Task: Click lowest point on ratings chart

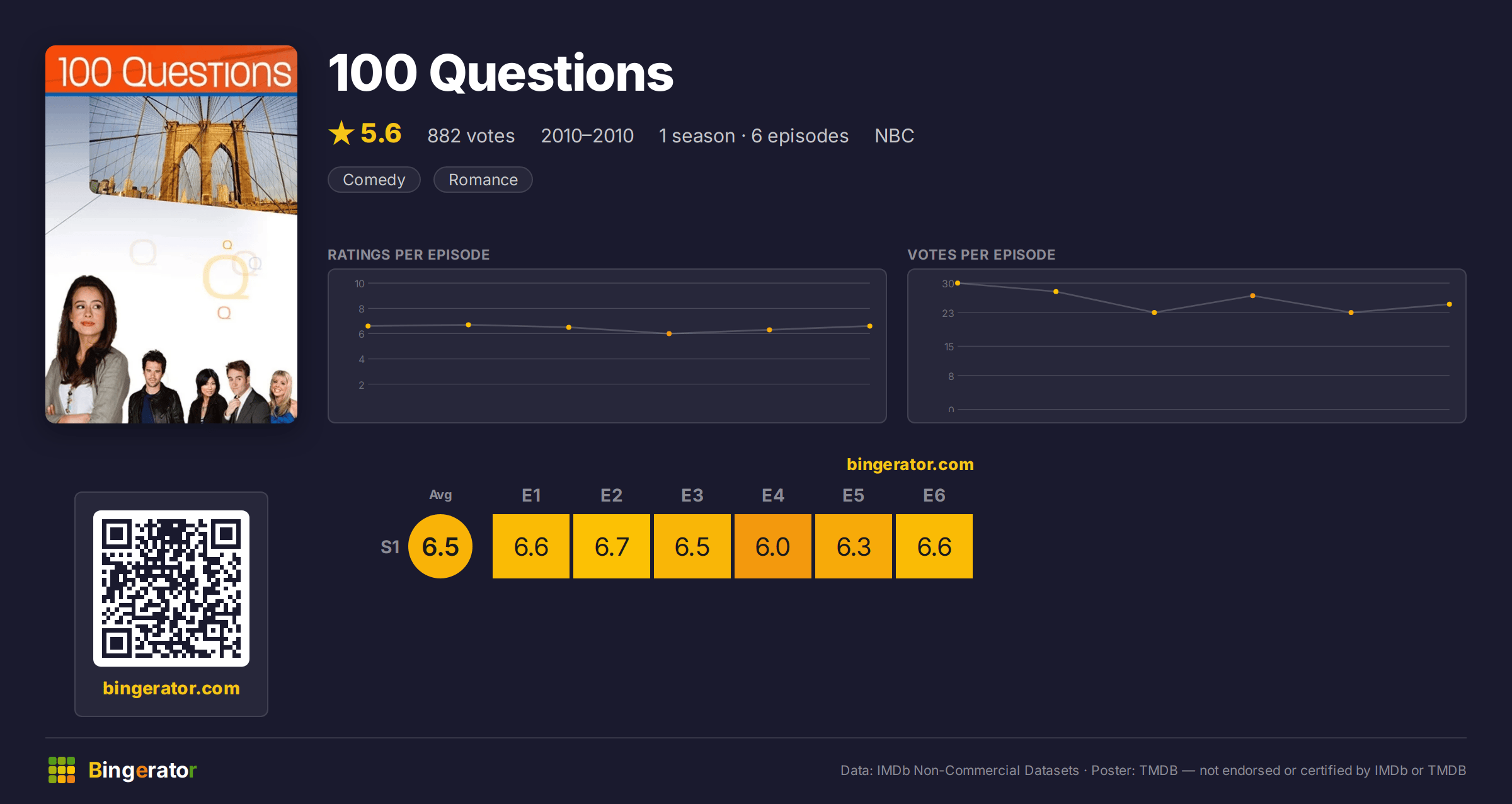Action: 669,333
